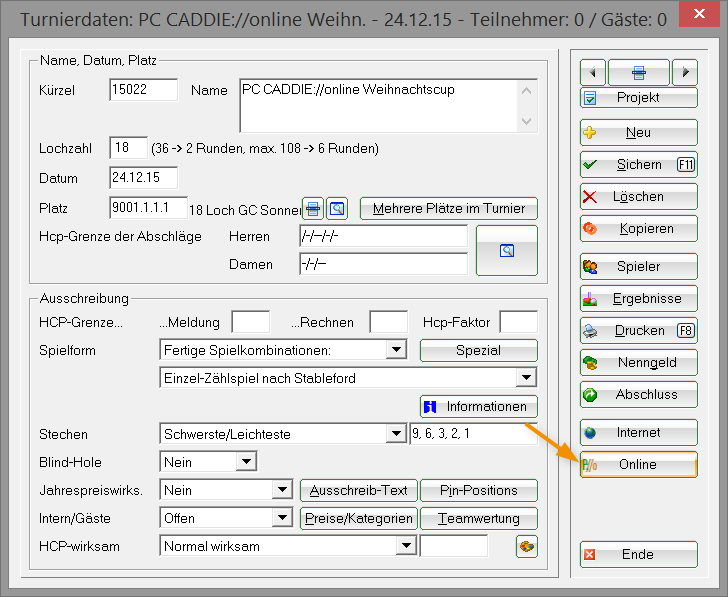This screenshot has height=597, width=728.
Task: Open the Online settings button
Action: click(x=638, y=465)
